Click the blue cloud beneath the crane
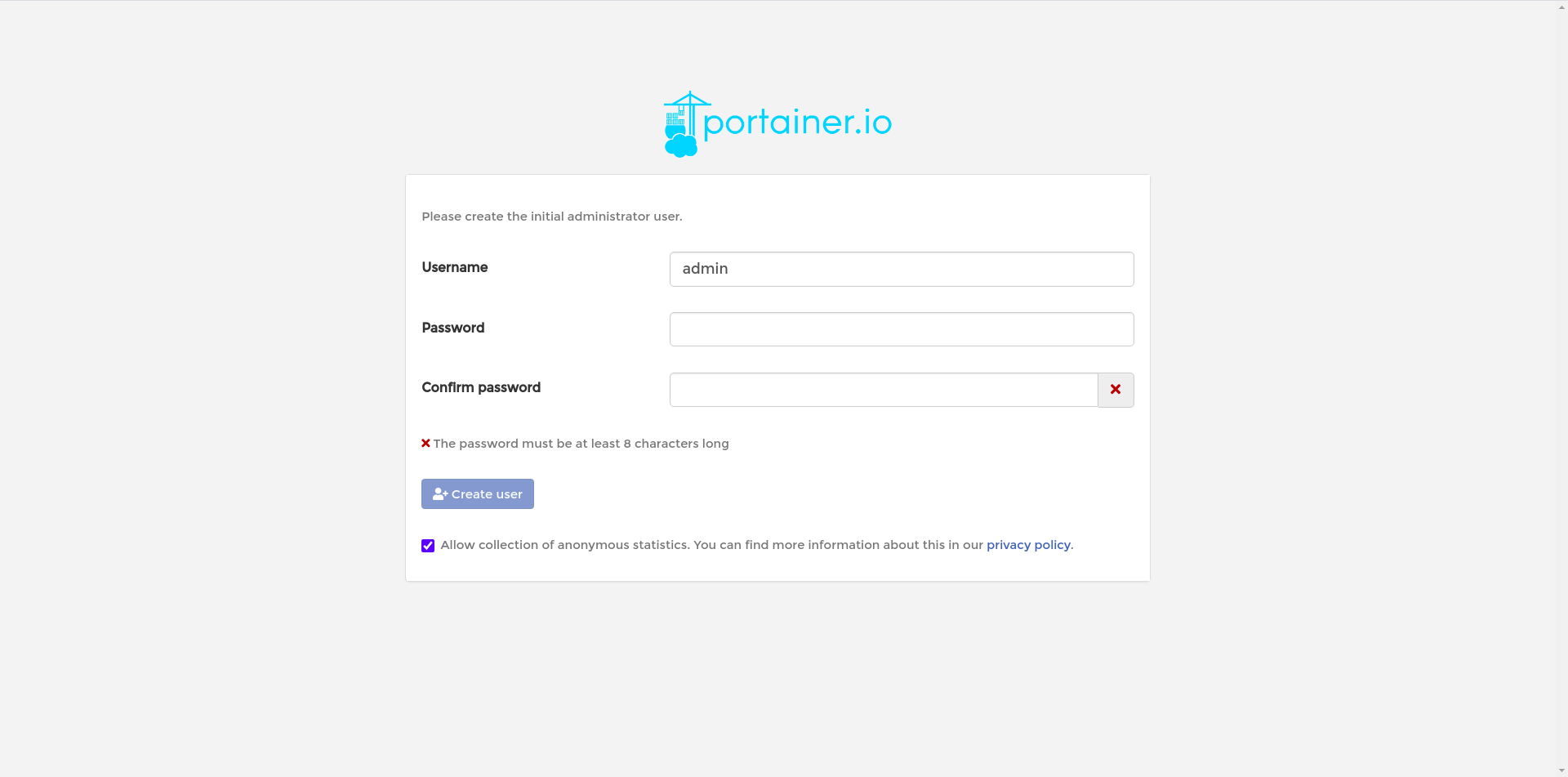 (x=681, y=145)
